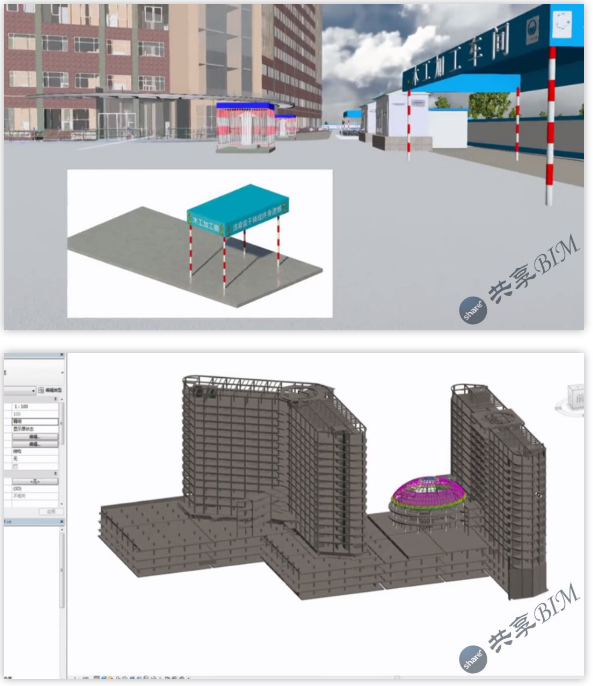Select the greyed 100 scale value field

pos(35,414)
